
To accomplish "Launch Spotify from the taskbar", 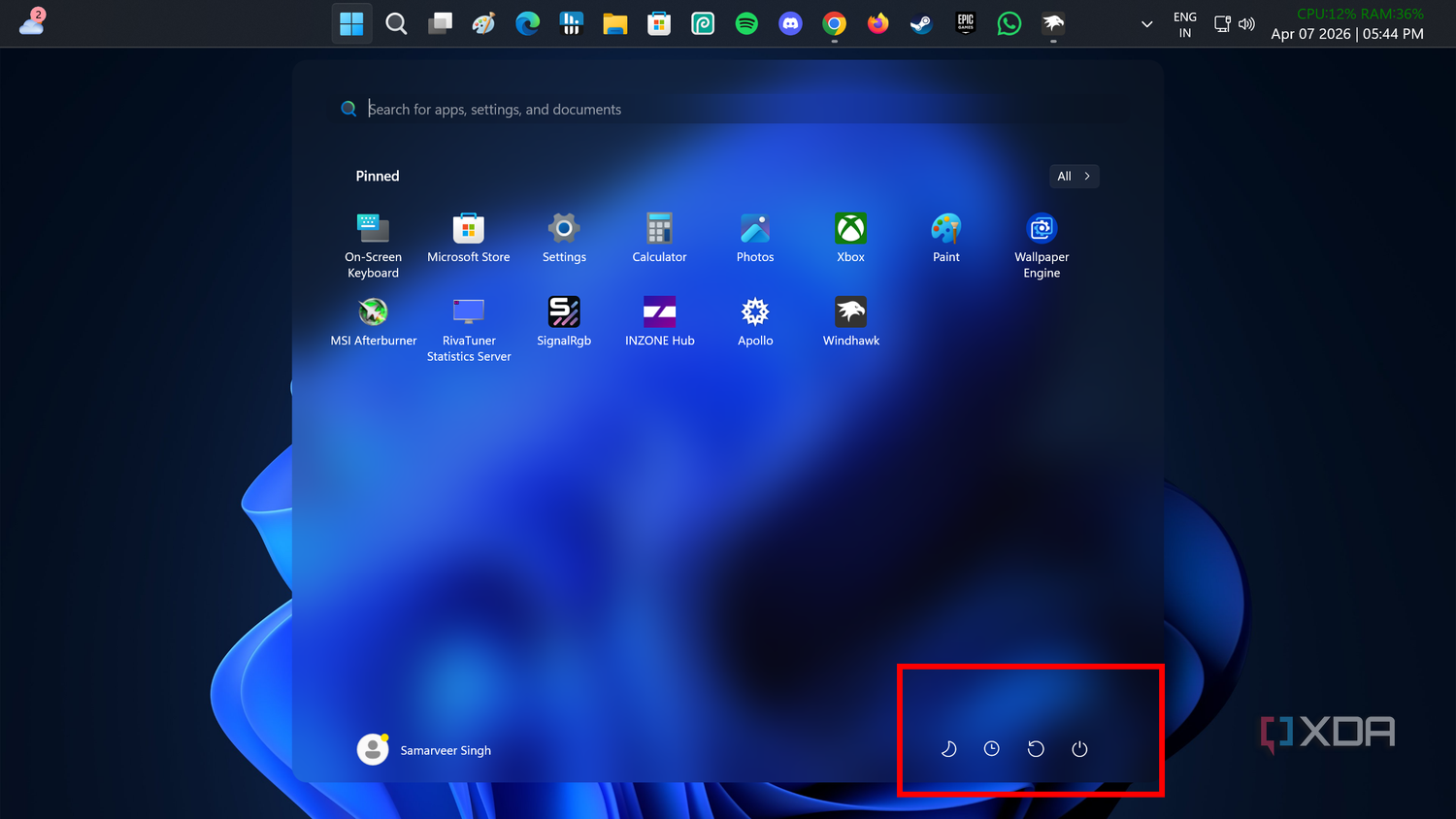I will (x=746, y=23).
